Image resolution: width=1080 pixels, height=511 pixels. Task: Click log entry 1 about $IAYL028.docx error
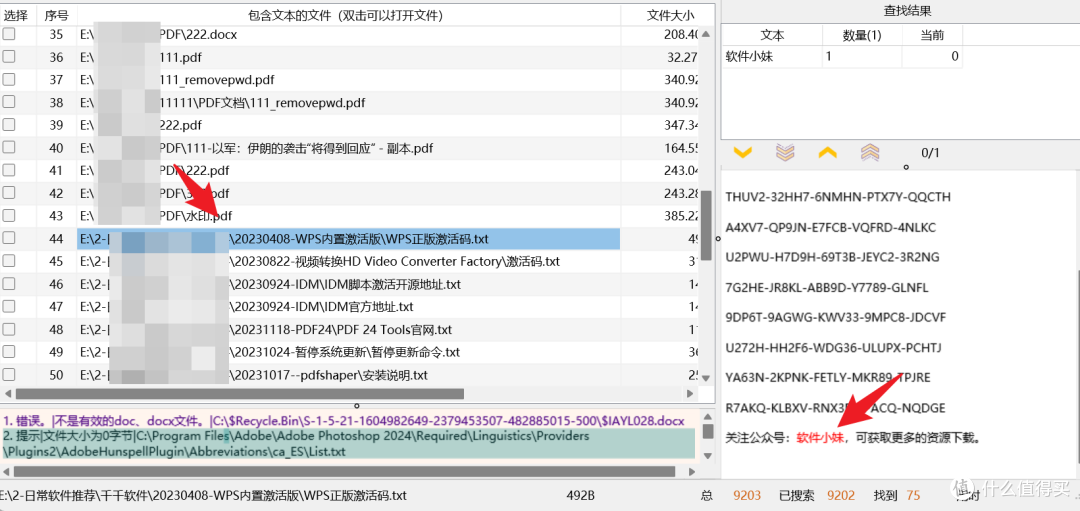coord(344,421)
